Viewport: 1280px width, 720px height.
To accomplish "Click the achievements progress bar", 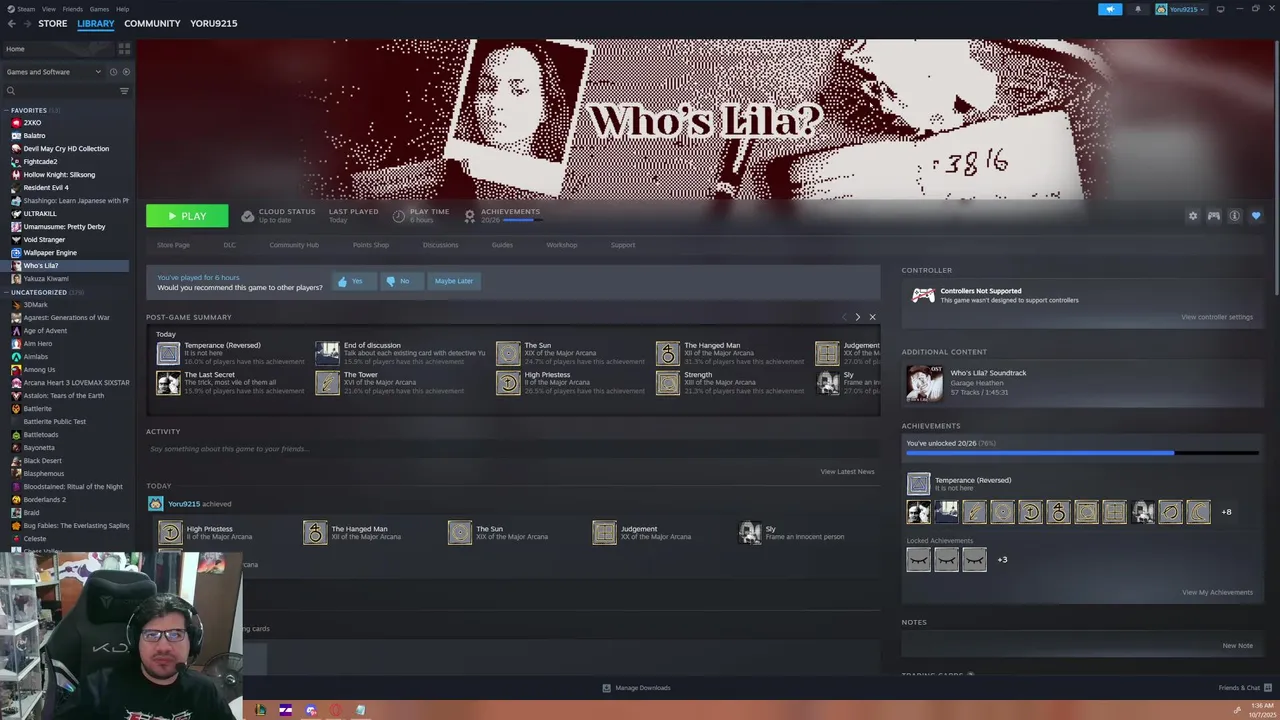I will click(x=1082, y=453).
